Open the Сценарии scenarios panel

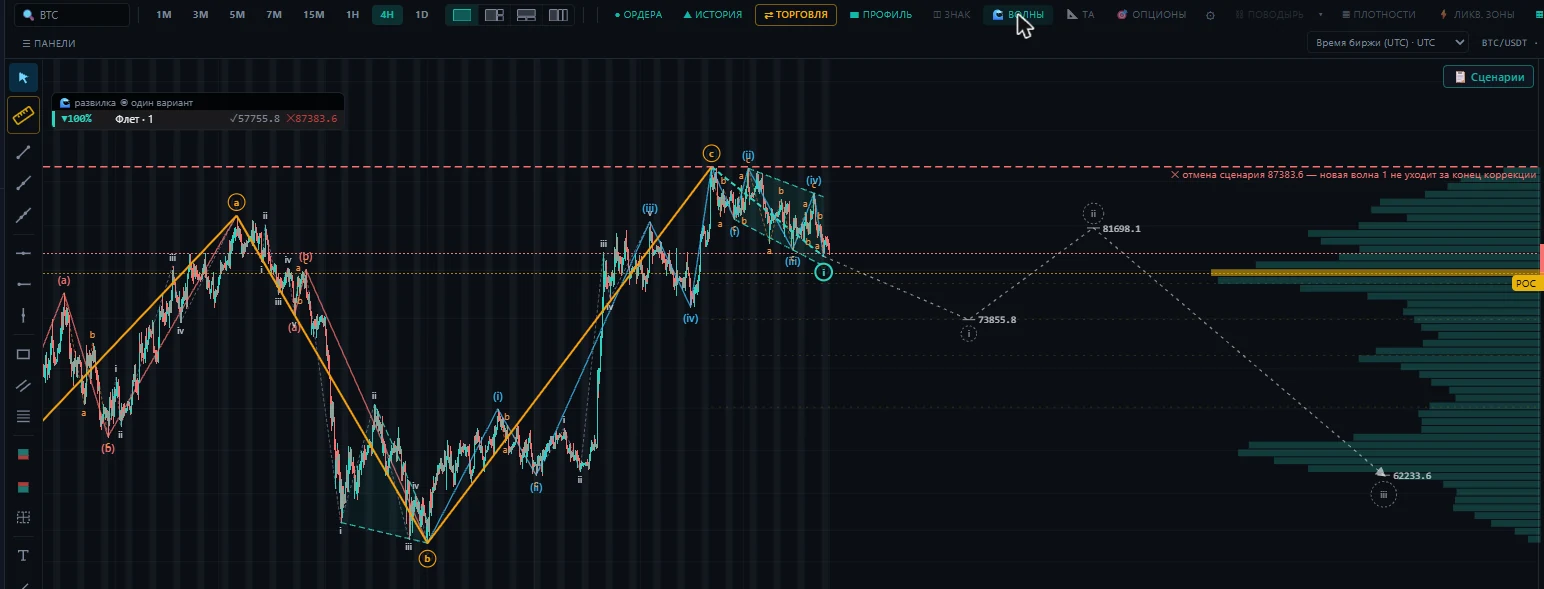(x=1488, y=77)
